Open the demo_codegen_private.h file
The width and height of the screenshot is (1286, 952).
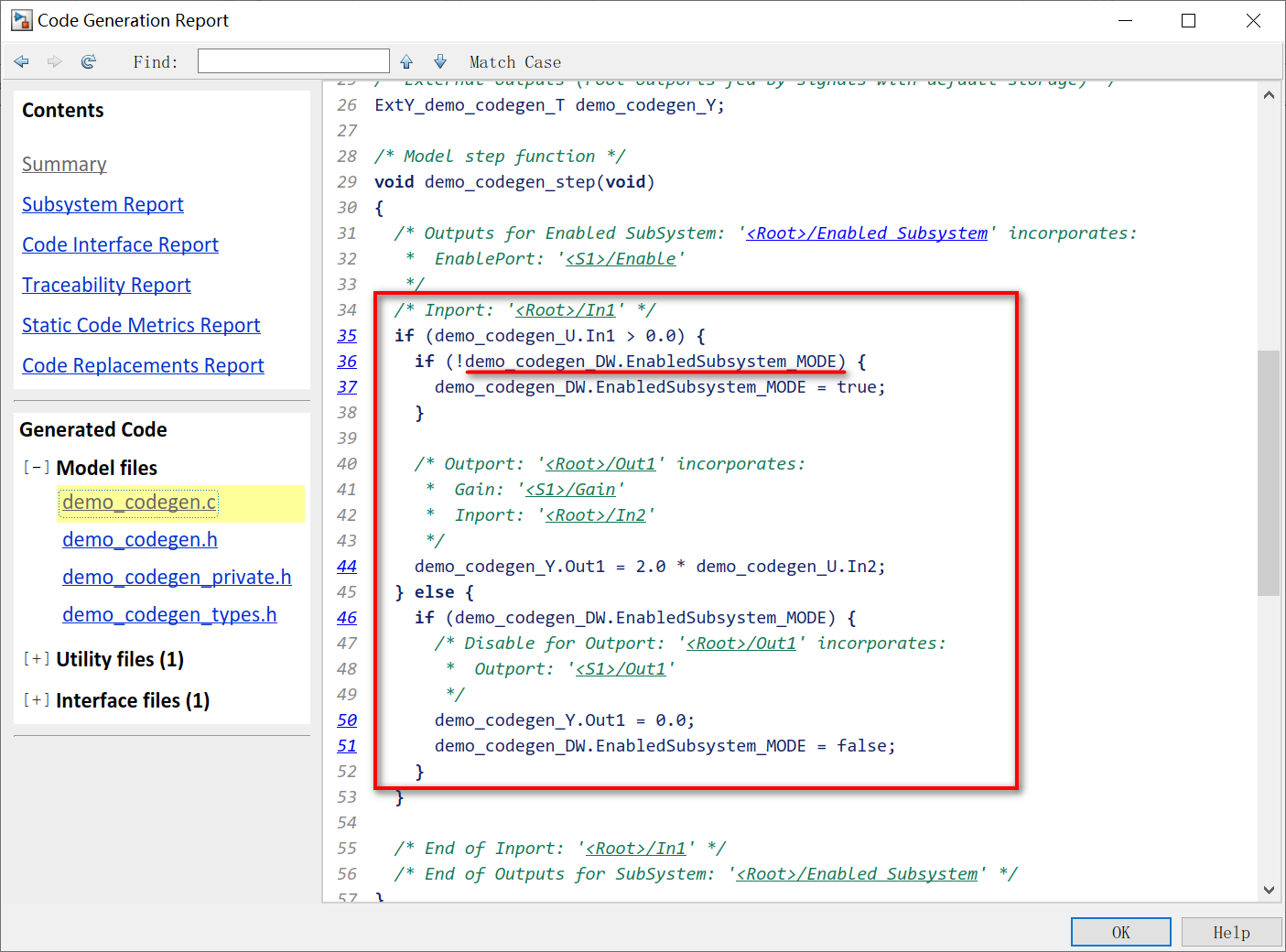(x=177, y=577)
